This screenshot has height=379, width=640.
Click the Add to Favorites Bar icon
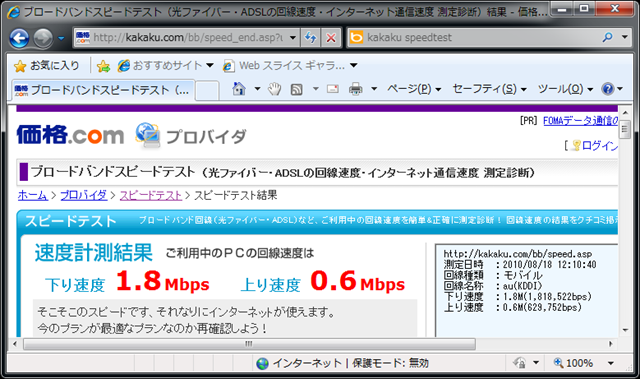pos(103,66)
